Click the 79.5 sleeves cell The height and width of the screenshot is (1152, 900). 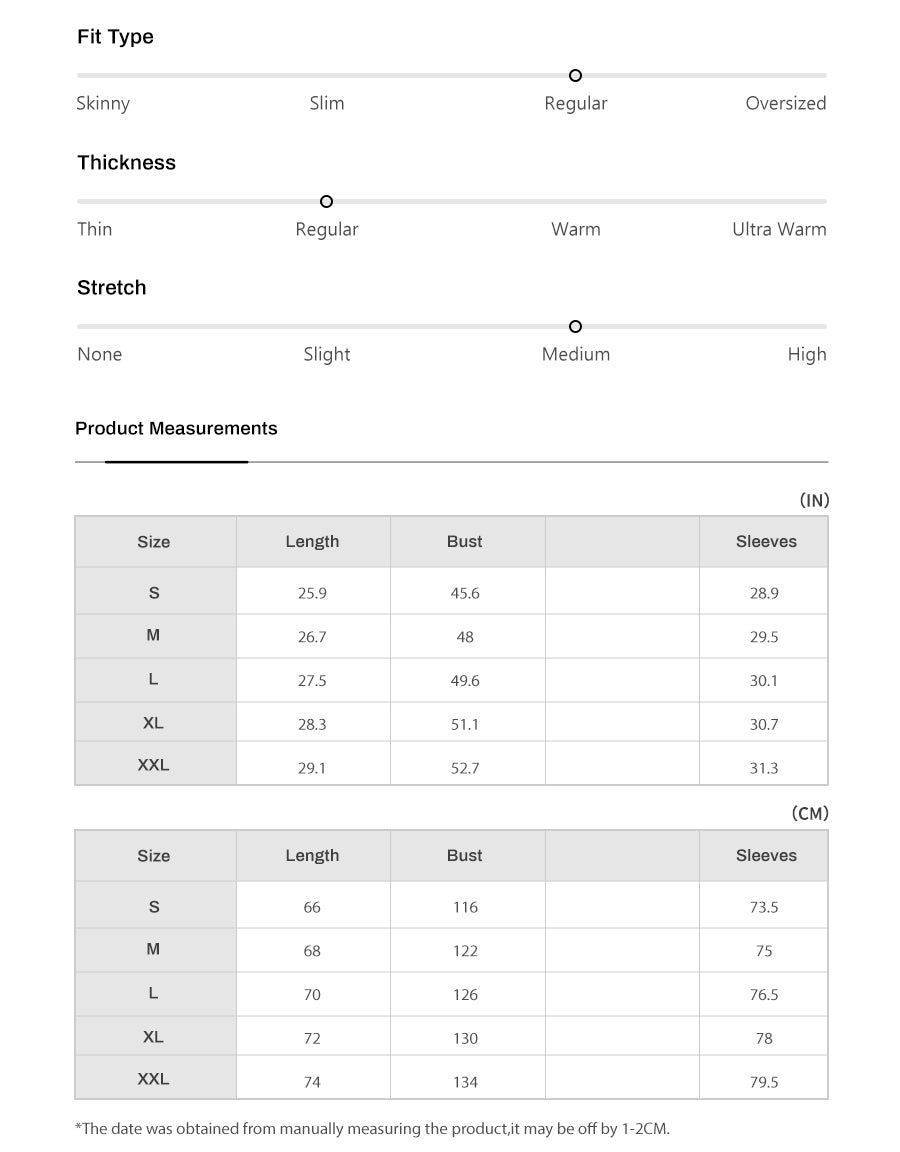pos(764,1082)
